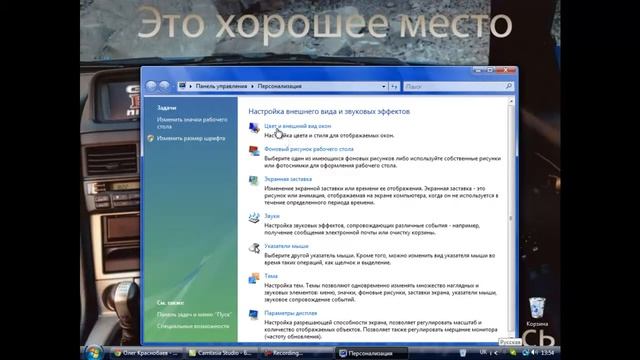Open 'Панель задач и меню Пуск' link

point(194,315)
